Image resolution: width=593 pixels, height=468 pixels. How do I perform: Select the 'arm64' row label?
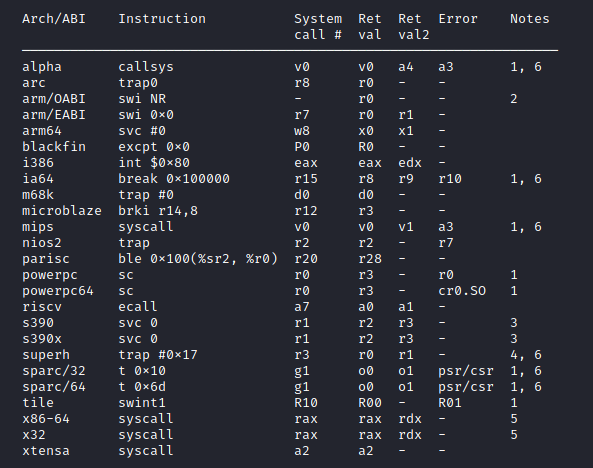(42, 131)
